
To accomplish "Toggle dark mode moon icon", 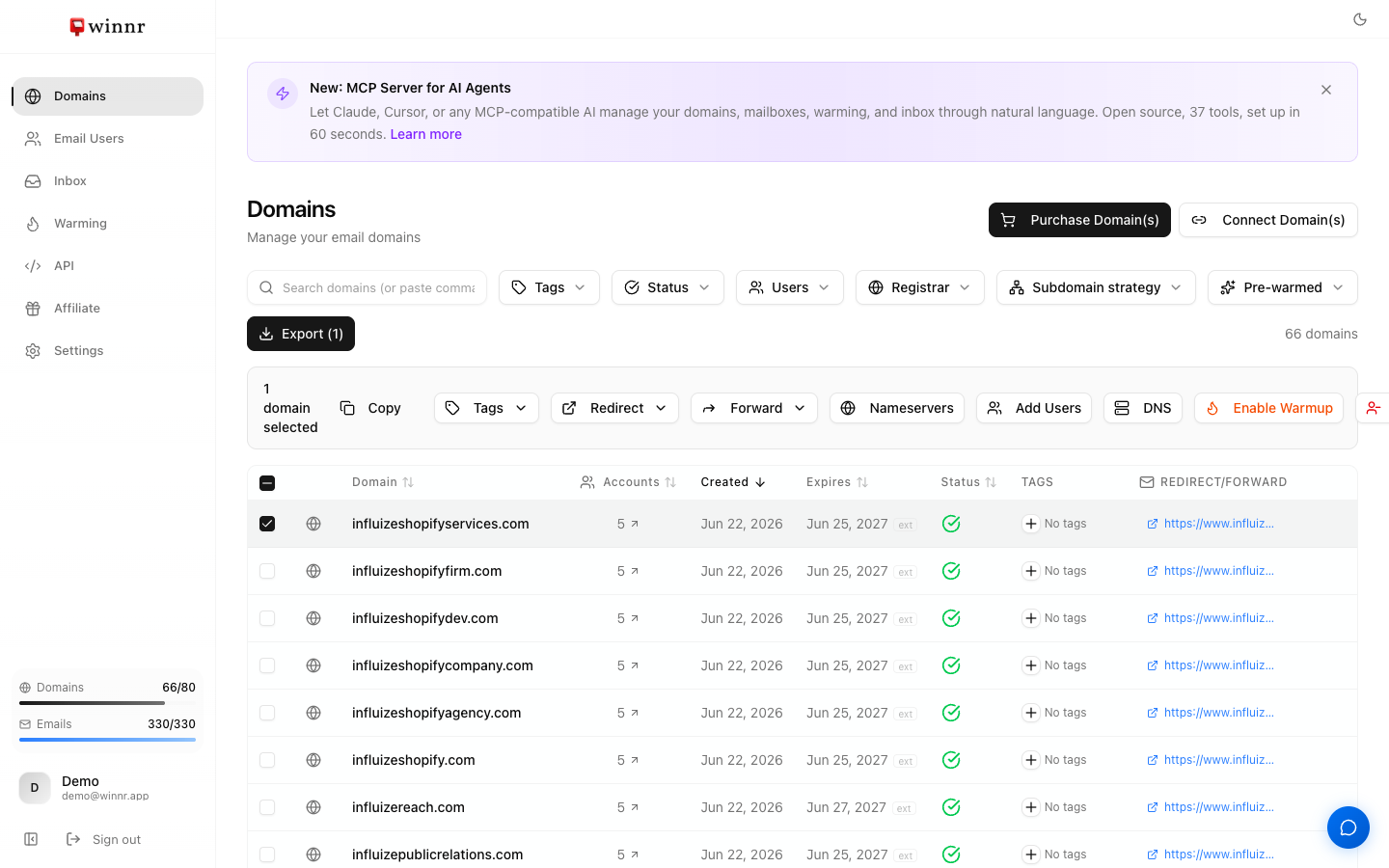I will 1360,19.
